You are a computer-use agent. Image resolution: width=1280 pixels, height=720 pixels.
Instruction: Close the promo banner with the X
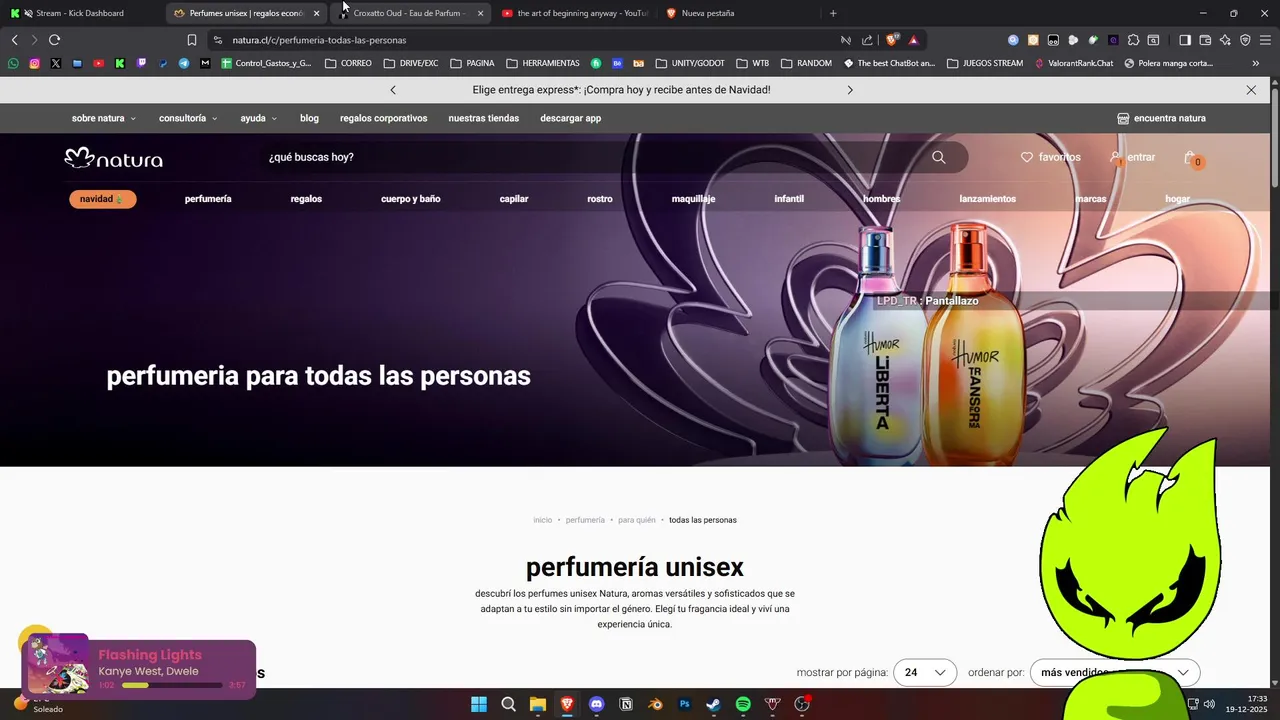click(x=1251, y=90)
